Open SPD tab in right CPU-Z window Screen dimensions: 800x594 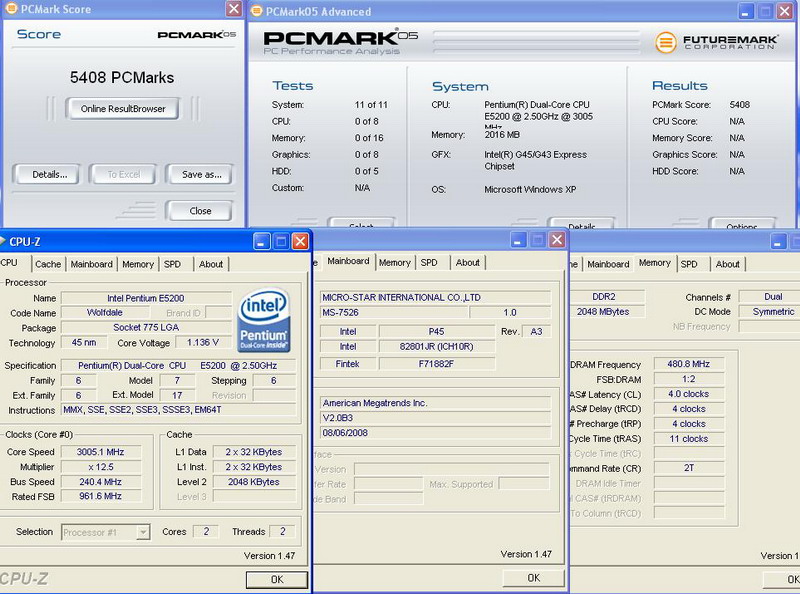tap(689, 264)
